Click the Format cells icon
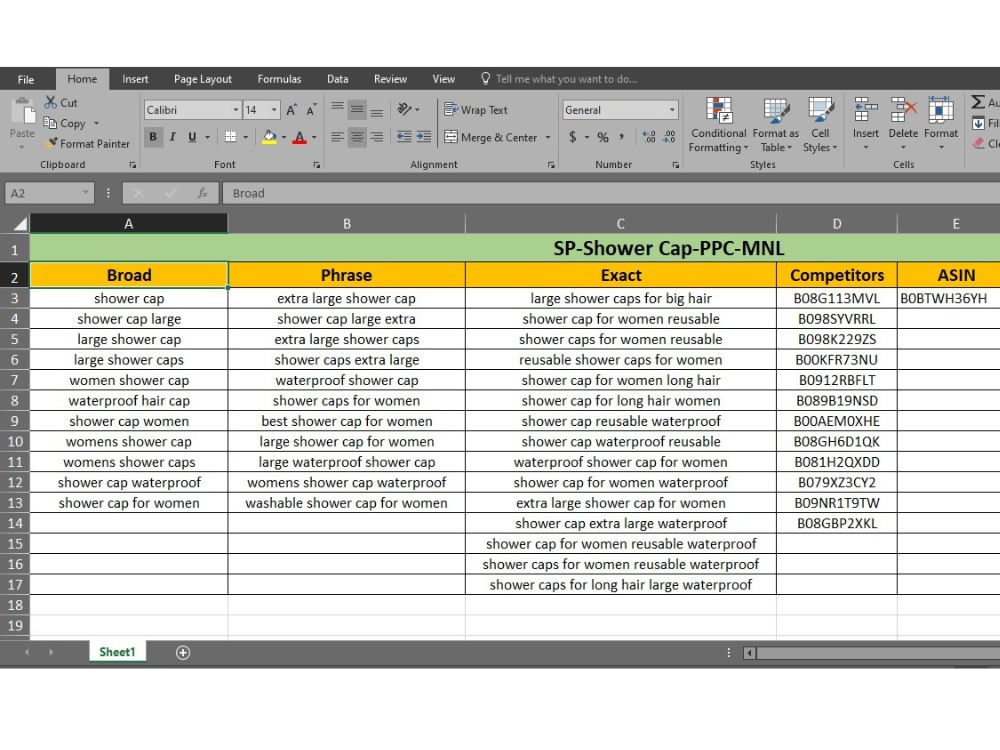The height and width of the screenshot is (750, 1000). click(x=941, y=110)
